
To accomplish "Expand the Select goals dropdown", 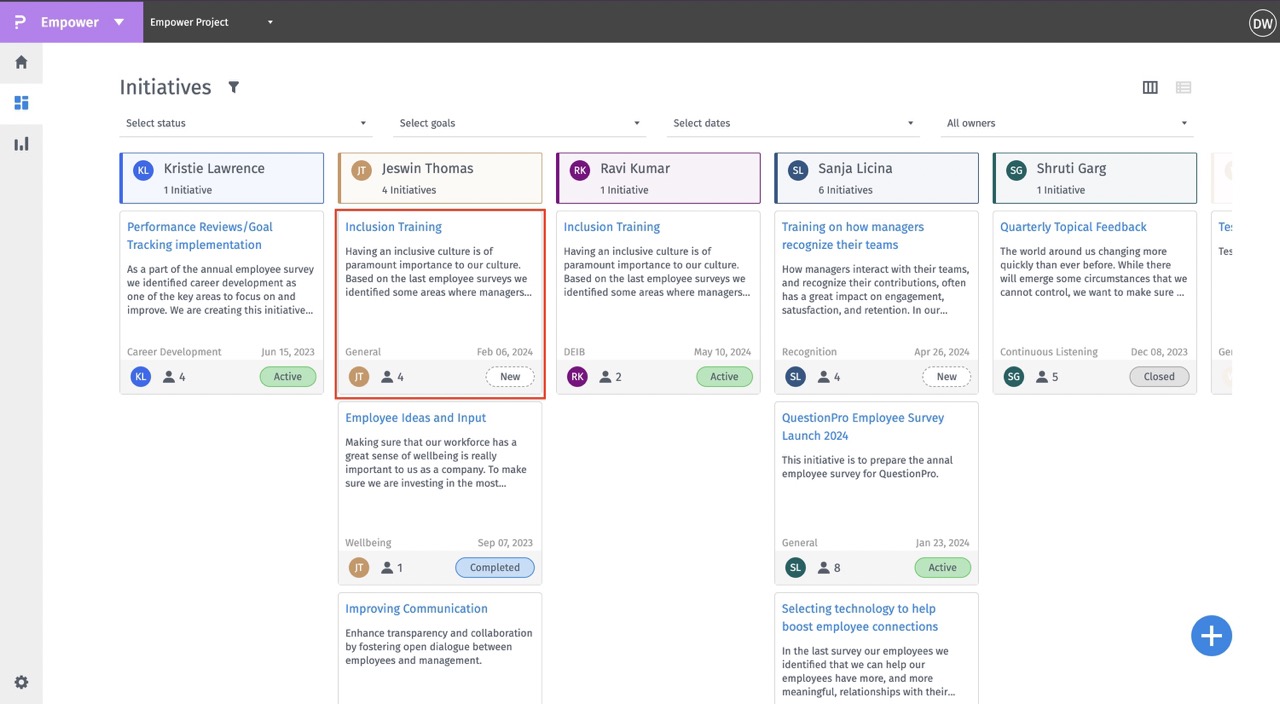I will 519,123.
